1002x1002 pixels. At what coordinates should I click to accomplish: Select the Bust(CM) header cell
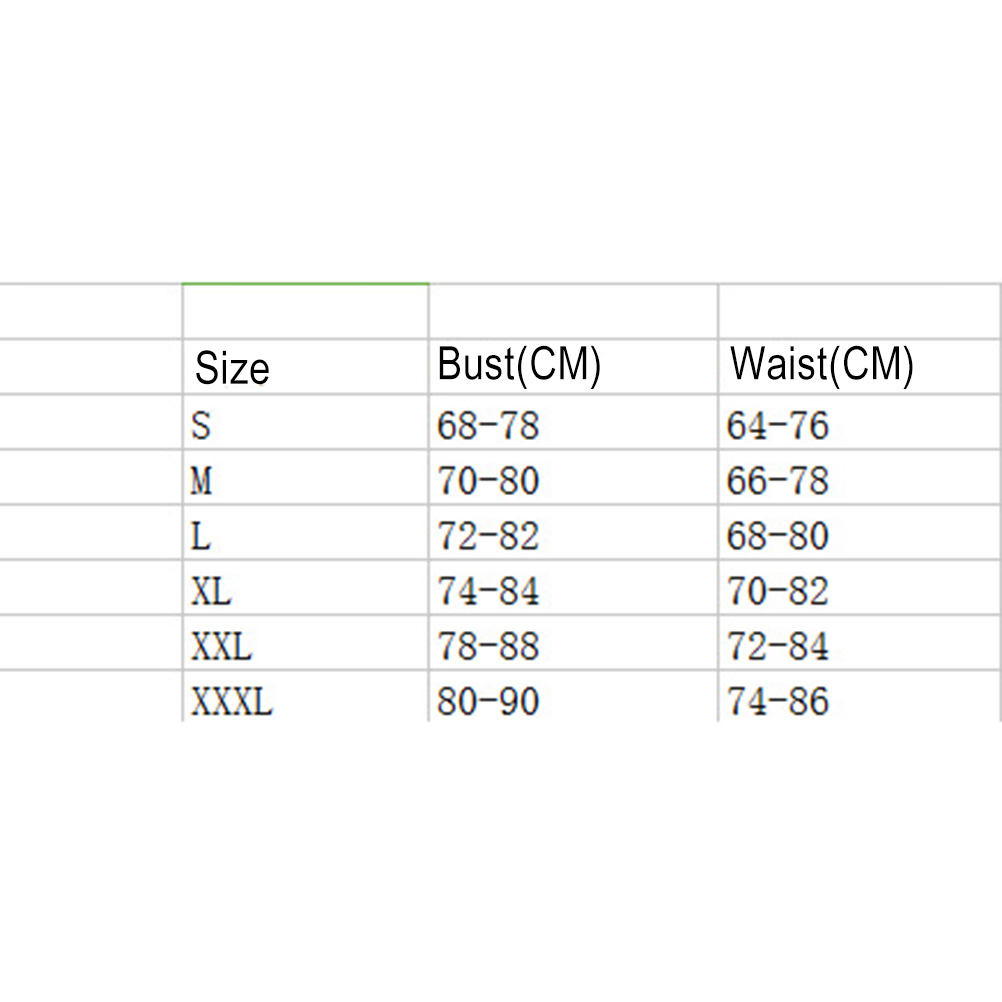point(519,366)
